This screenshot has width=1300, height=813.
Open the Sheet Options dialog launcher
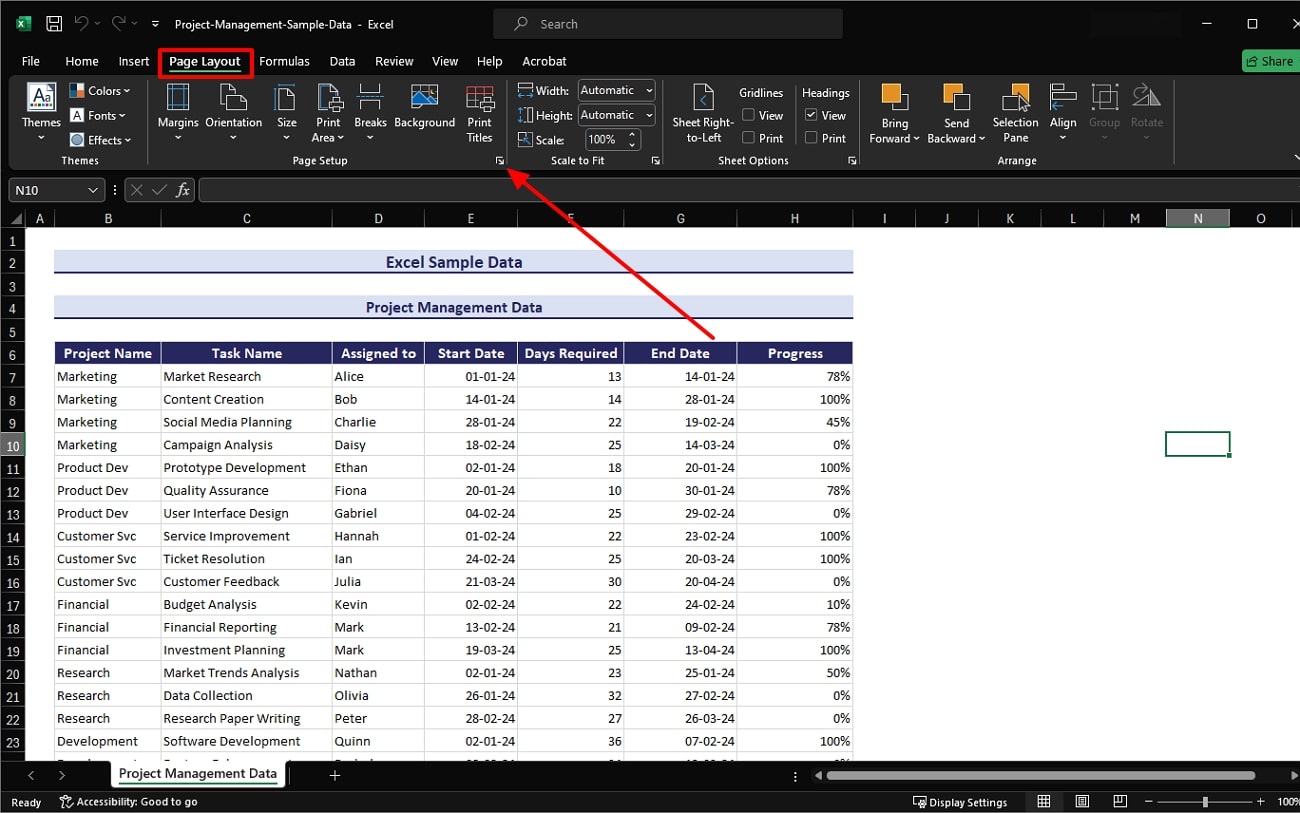[x=852, y=160]
